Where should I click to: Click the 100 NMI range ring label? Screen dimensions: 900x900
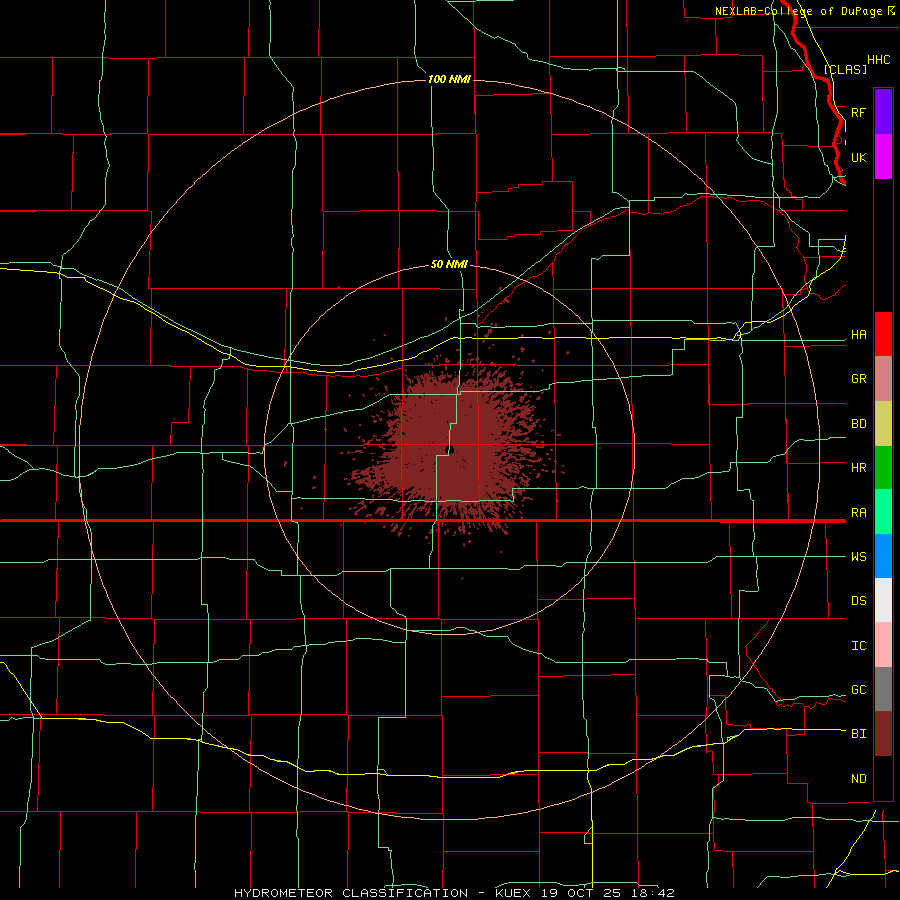pyautogui.click(x=449, y=79)
